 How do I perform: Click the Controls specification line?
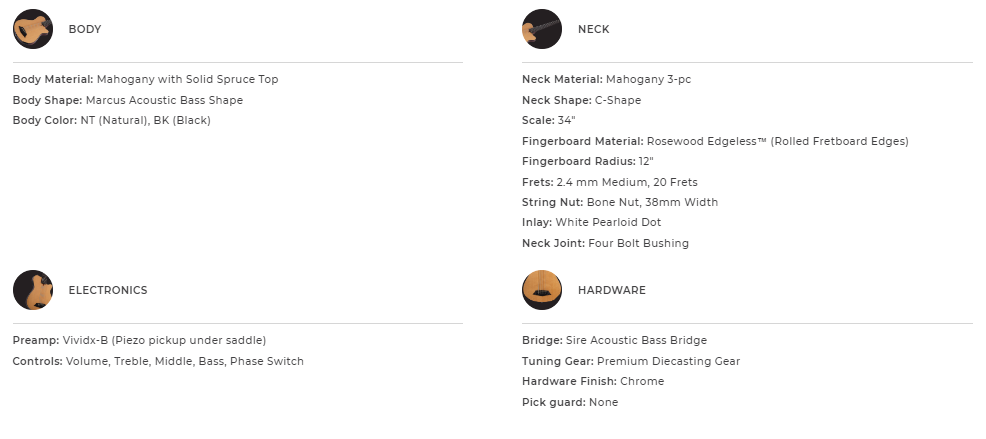158,361
